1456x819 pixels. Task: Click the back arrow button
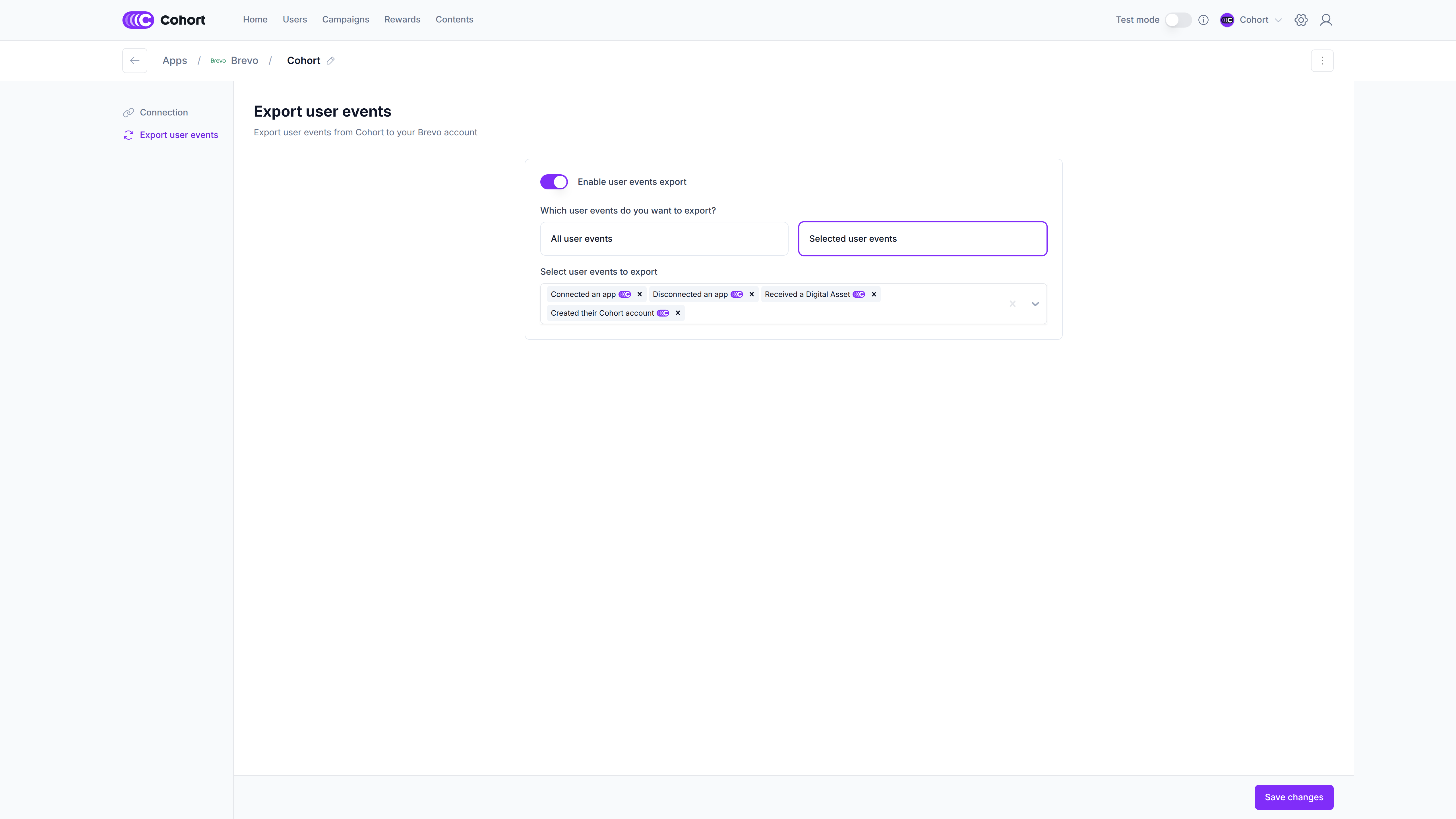(x=135, y=61)
